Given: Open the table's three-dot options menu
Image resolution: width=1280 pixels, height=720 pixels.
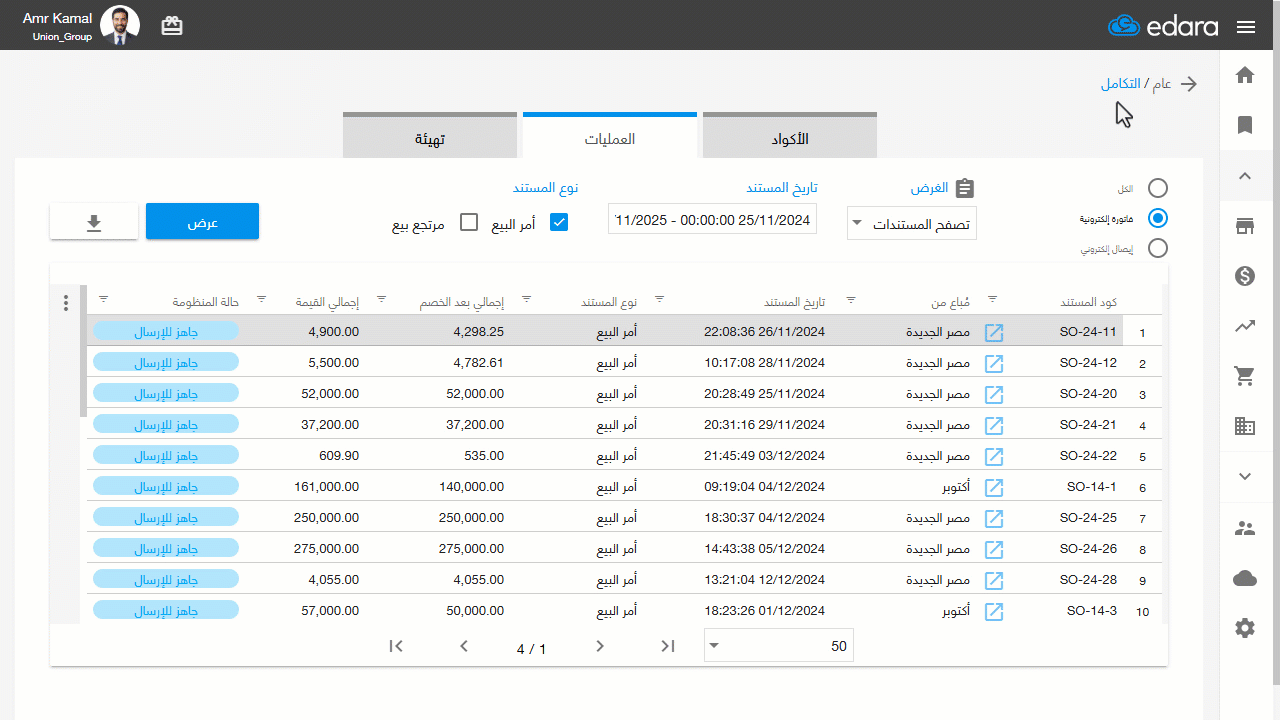Looking at the screenshot, I should point(66,303).
